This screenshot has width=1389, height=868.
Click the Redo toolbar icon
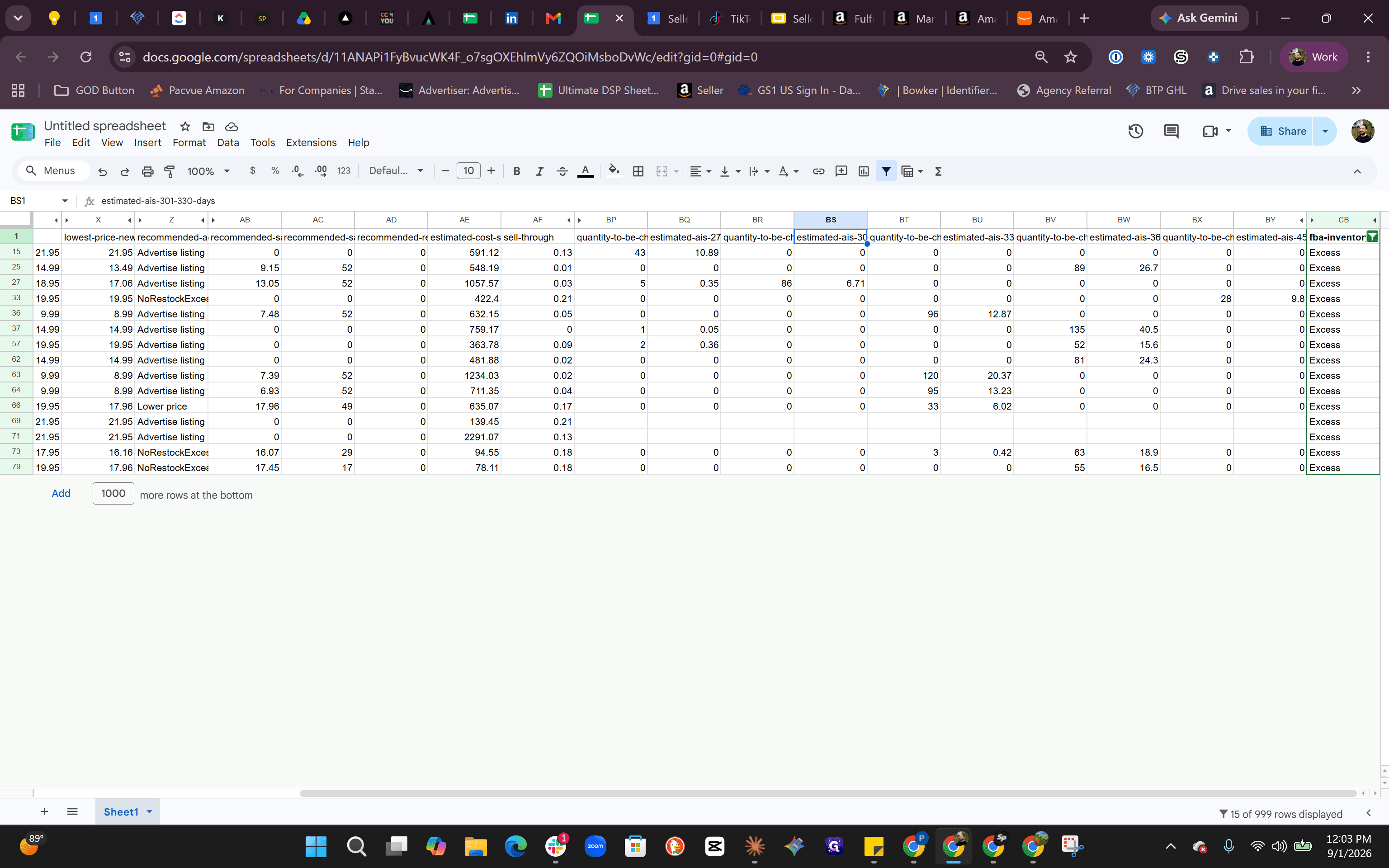(124, 171)
